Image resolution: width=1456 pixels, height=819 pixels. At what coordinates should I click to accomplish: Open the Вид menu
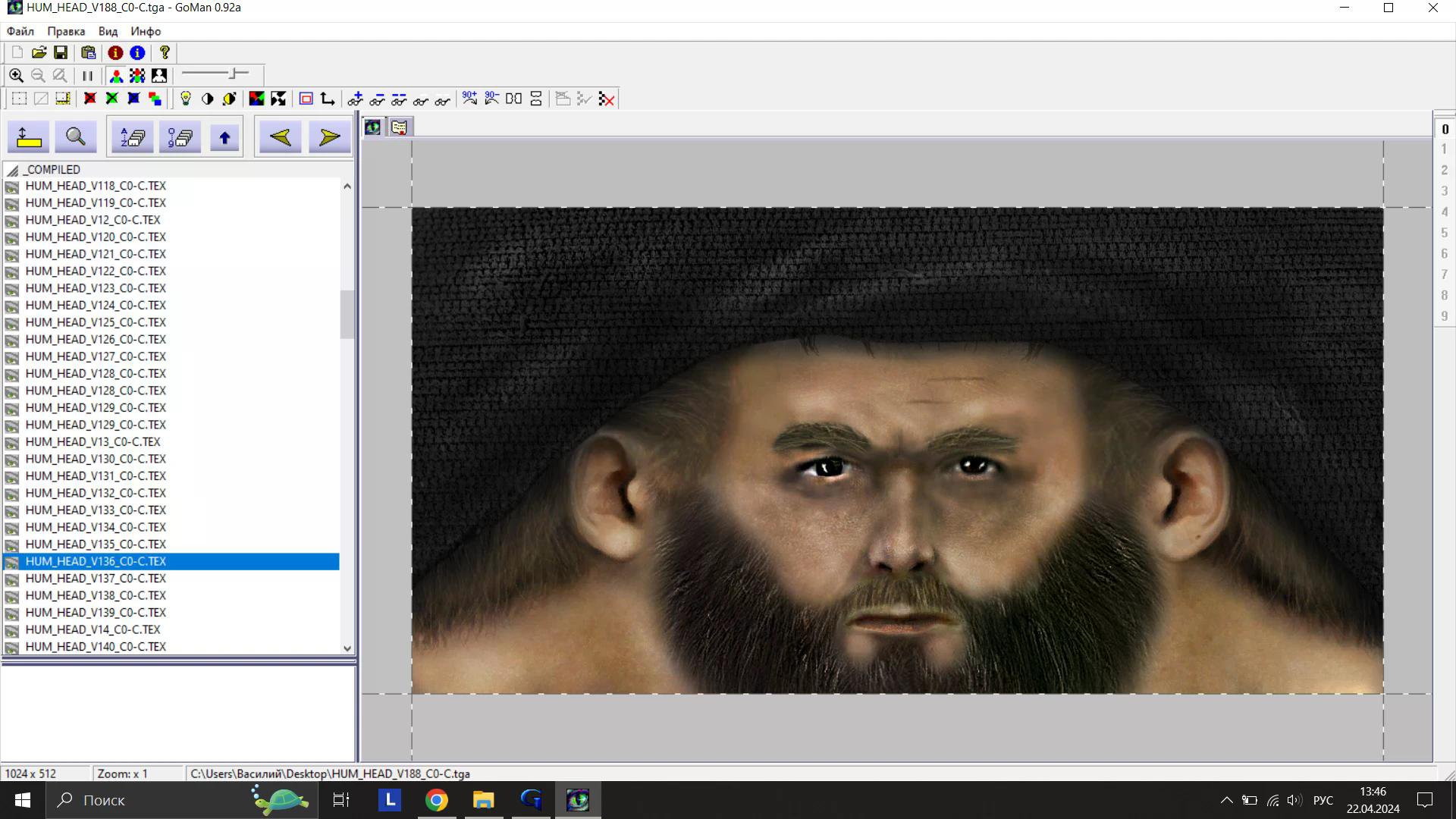(108, 31)
